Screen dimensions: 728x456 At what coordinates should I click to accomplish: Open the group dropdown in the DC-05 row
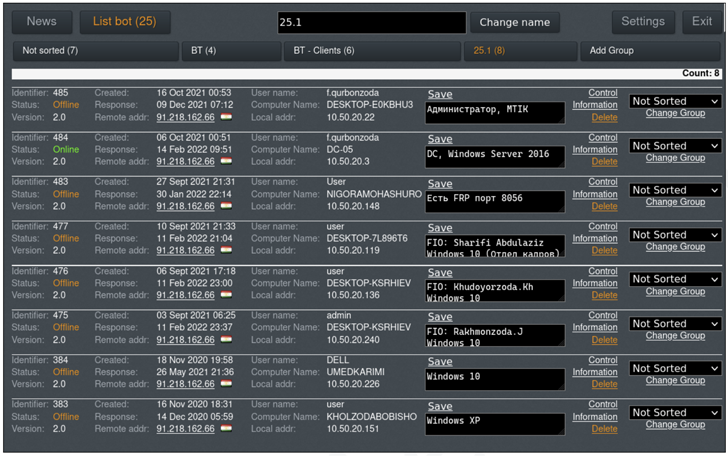675,146
